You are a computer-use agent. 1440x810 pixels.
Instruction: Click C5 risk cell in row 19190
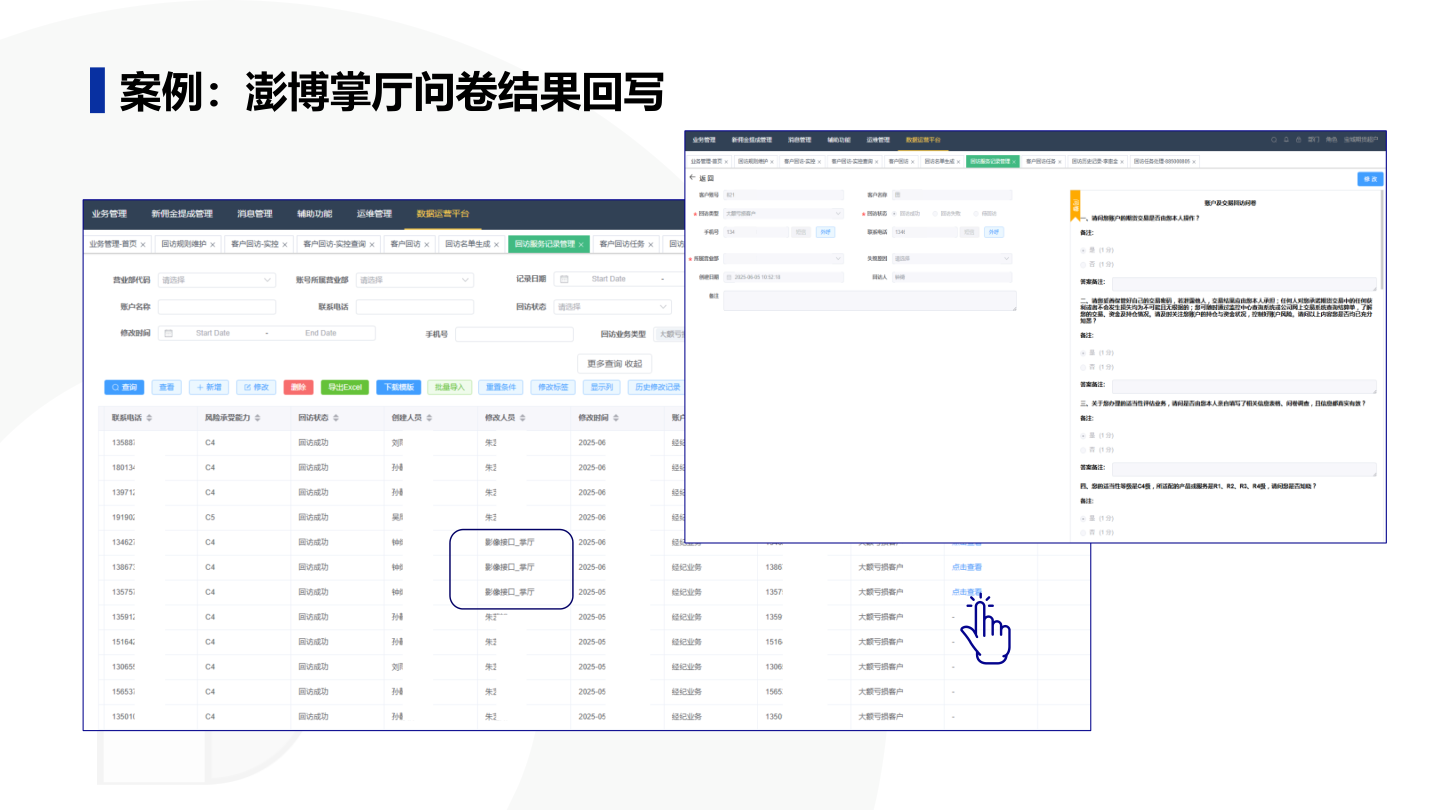click(x=210, y=517)
